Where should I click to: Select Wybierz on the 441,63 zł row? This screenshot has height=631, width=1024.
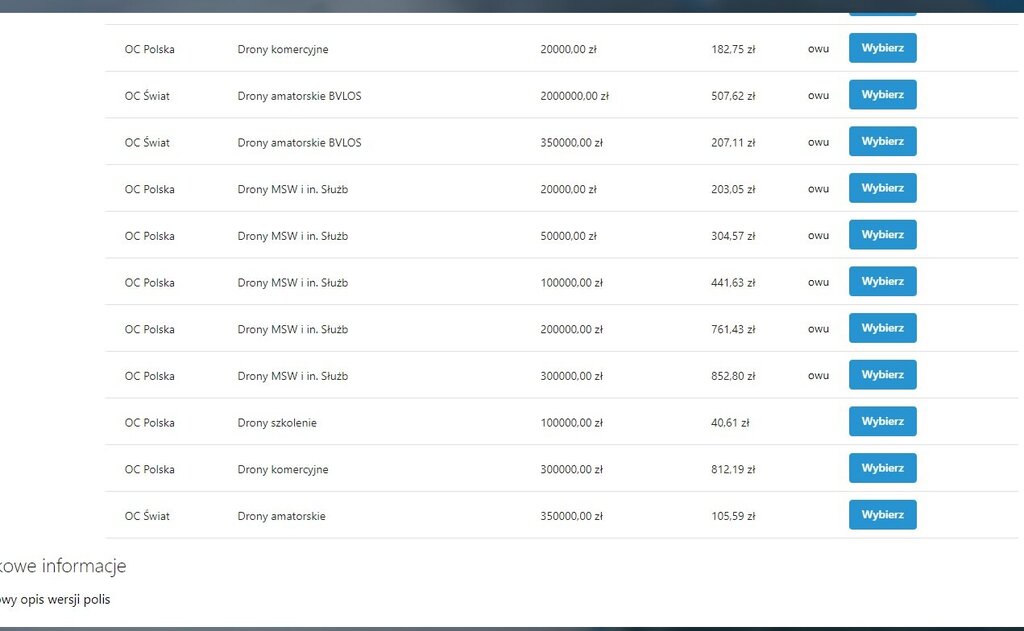(882, 282)
